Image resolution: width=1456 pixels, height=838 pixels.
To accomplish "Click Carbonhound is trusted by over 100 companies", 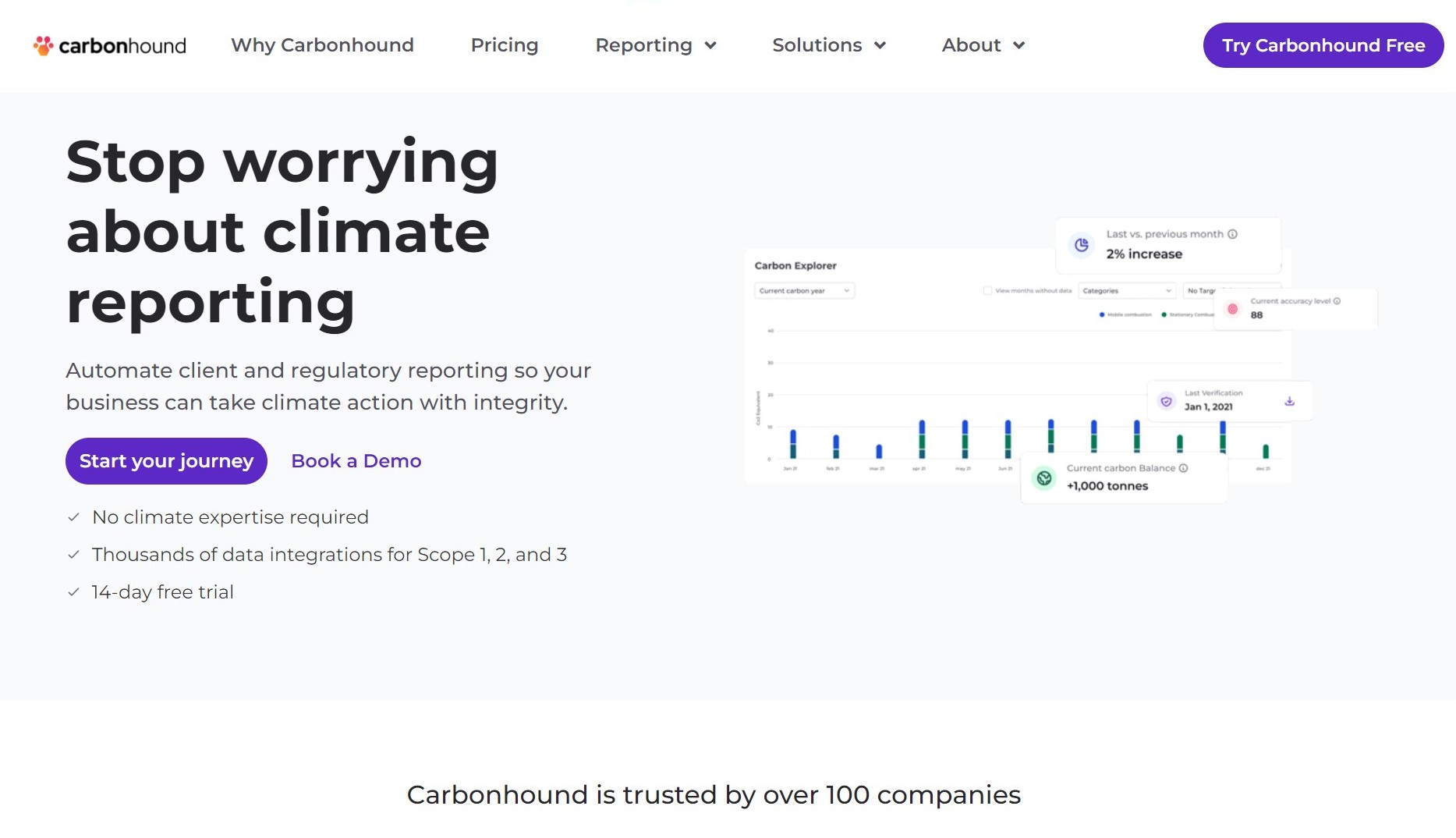I will click(x=714, y=794).
